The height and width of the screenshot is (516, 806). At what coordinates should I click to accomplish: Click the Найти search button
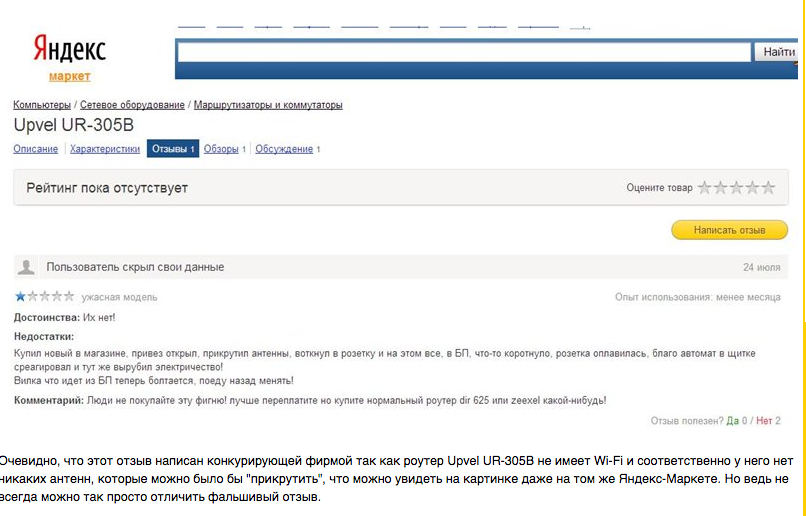pyautogui.click(x=778, y=52)
